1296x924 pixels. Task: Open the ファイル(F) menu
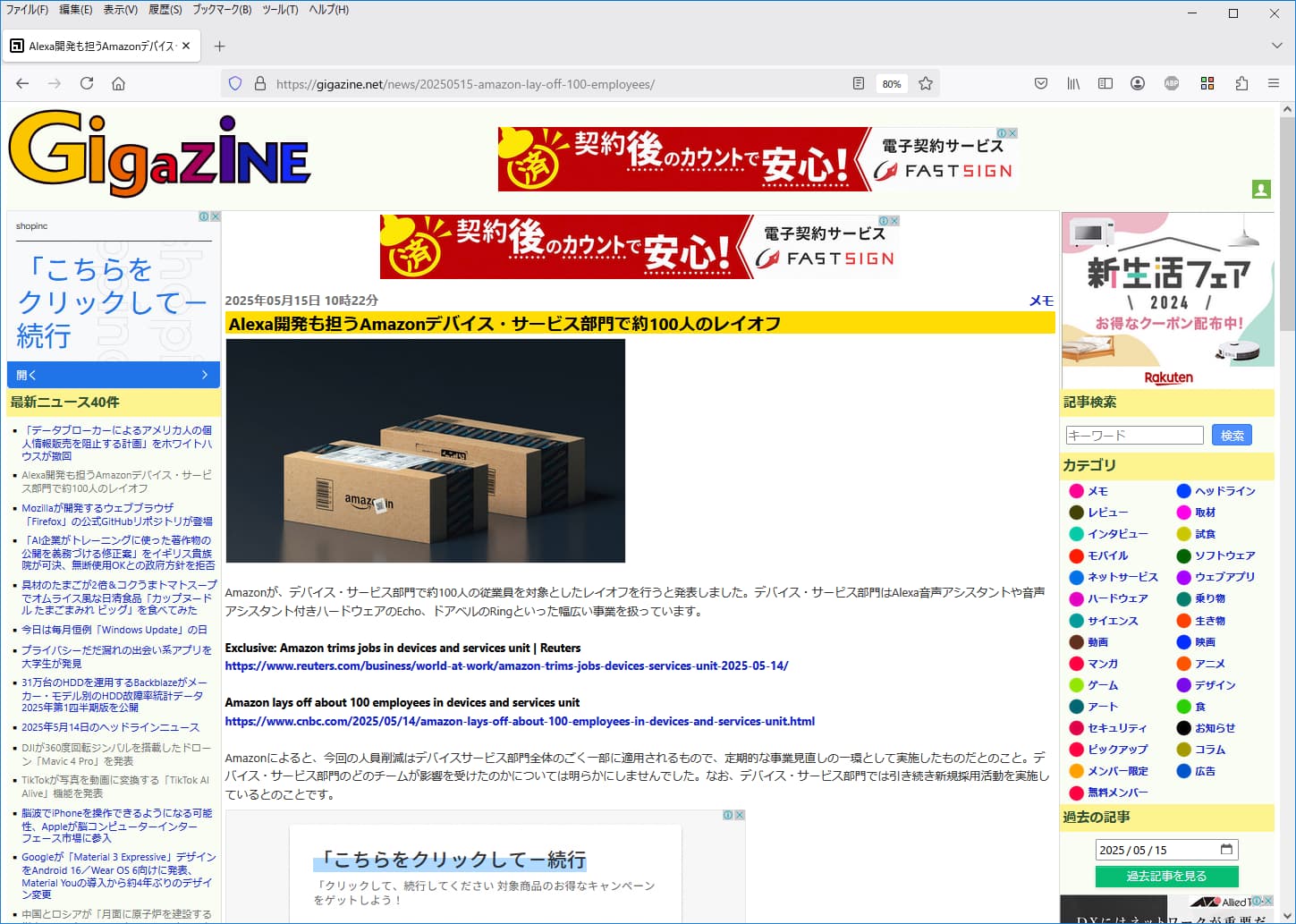click(27, 10)
